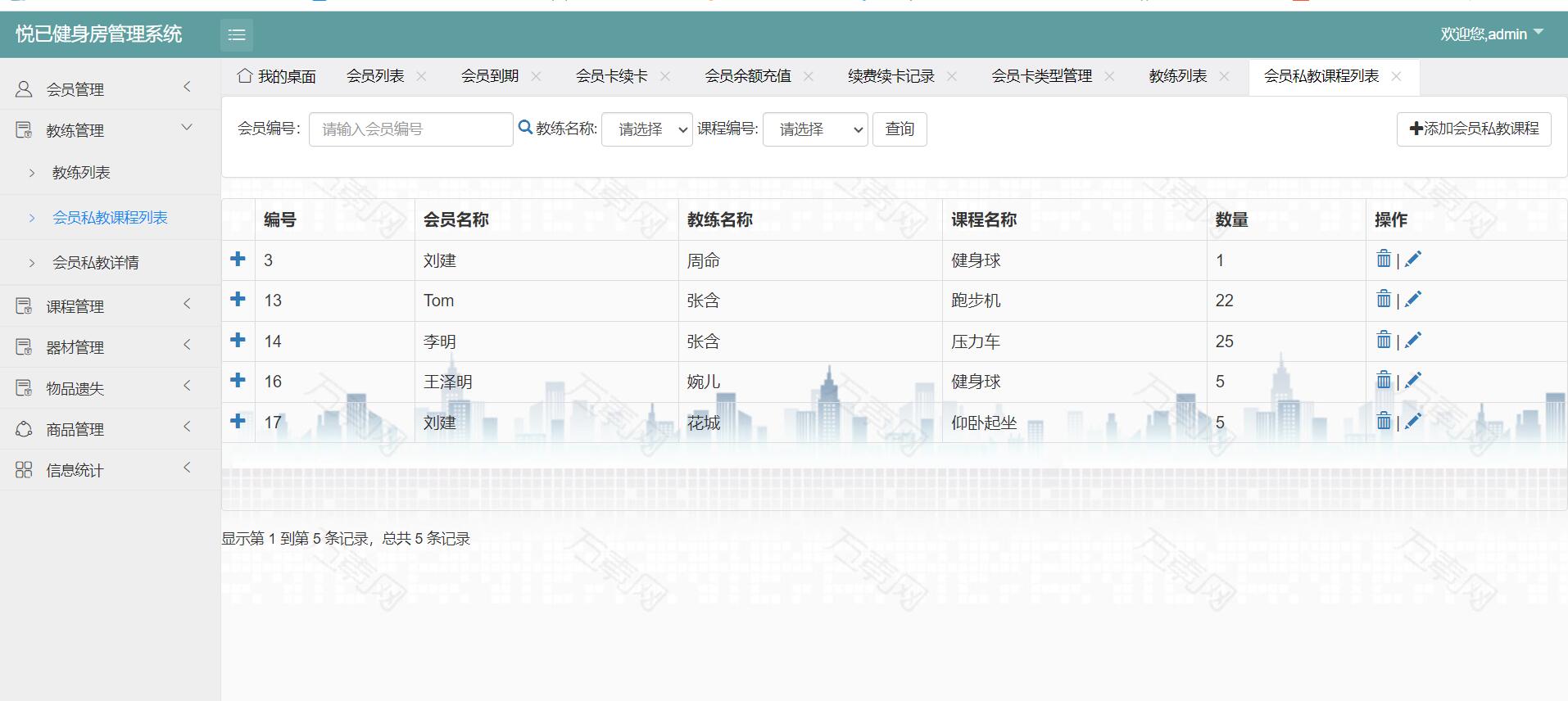Close the 会员私教课程列表 tab

coord(1396,76)
